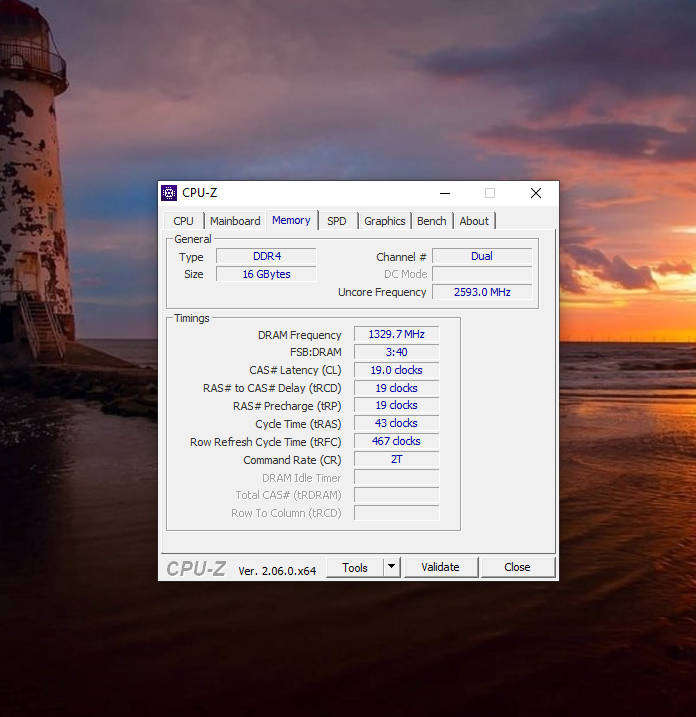Click the RAS# to CAS# Delay label
This screenshot has width=696, height=717.
pos(272,388)
